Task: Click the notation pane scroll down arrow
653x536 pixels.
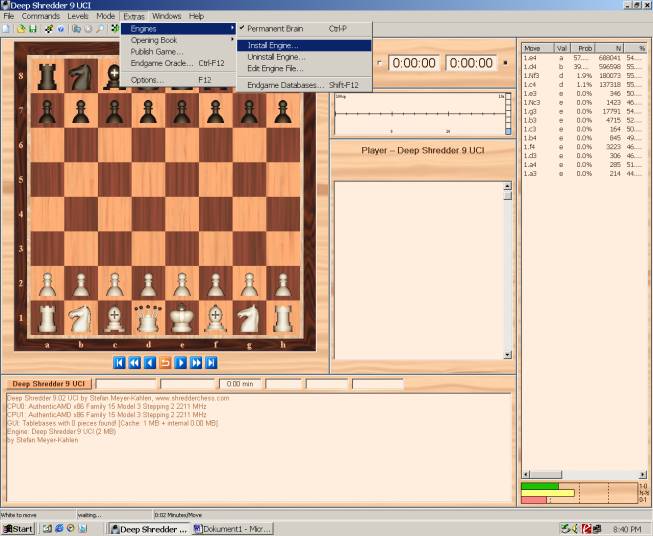Action: pyautogui.click(x=507, y=355)
